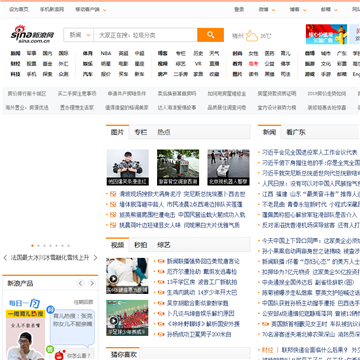360x360 pixels.
Task: Open 二手房 in the navigation
Action: 181,74
